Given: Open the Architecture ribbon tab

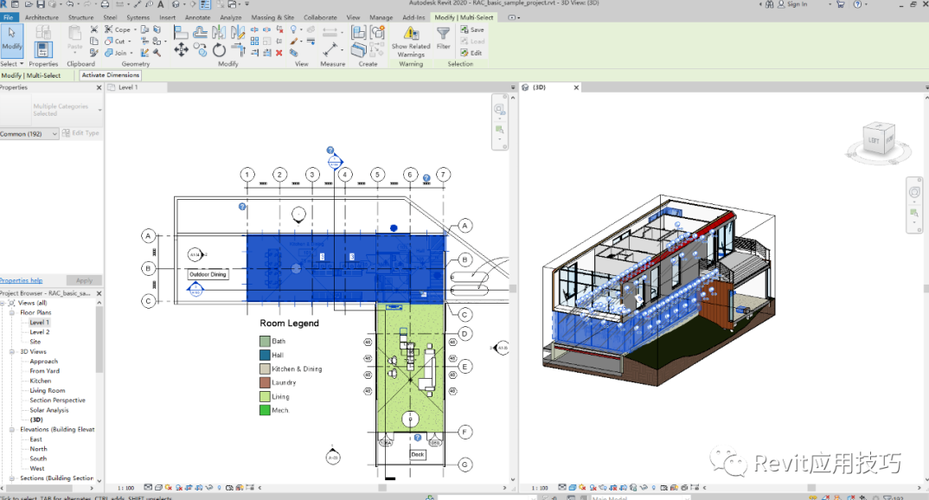Looking at the screenshot, I should click(x=41, y=17).
